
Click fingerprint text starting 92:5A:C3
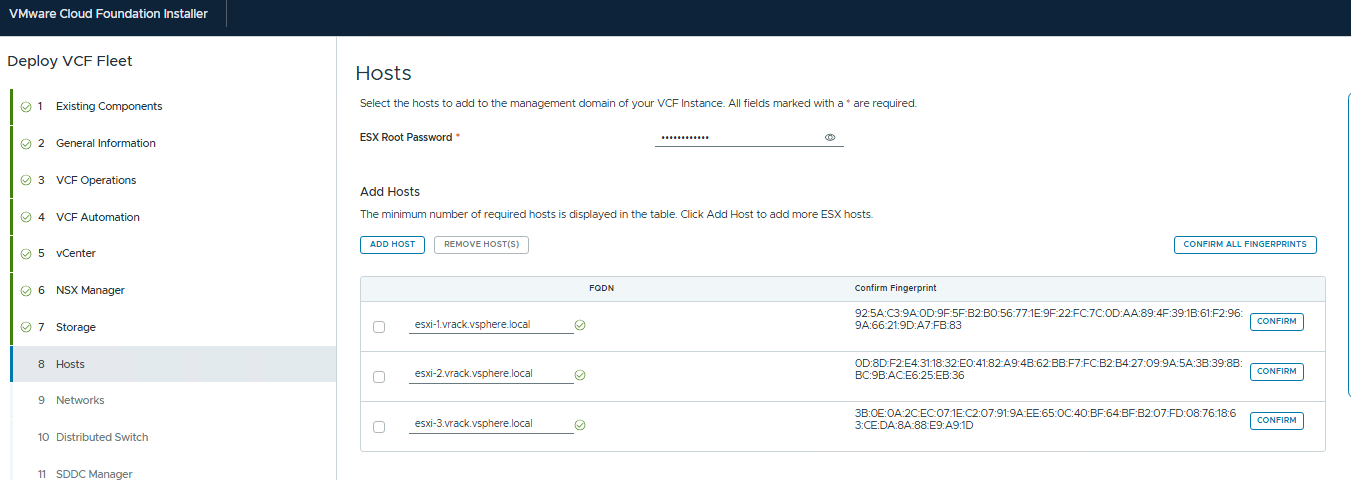pyautogui.click(x=1048, y=319)
